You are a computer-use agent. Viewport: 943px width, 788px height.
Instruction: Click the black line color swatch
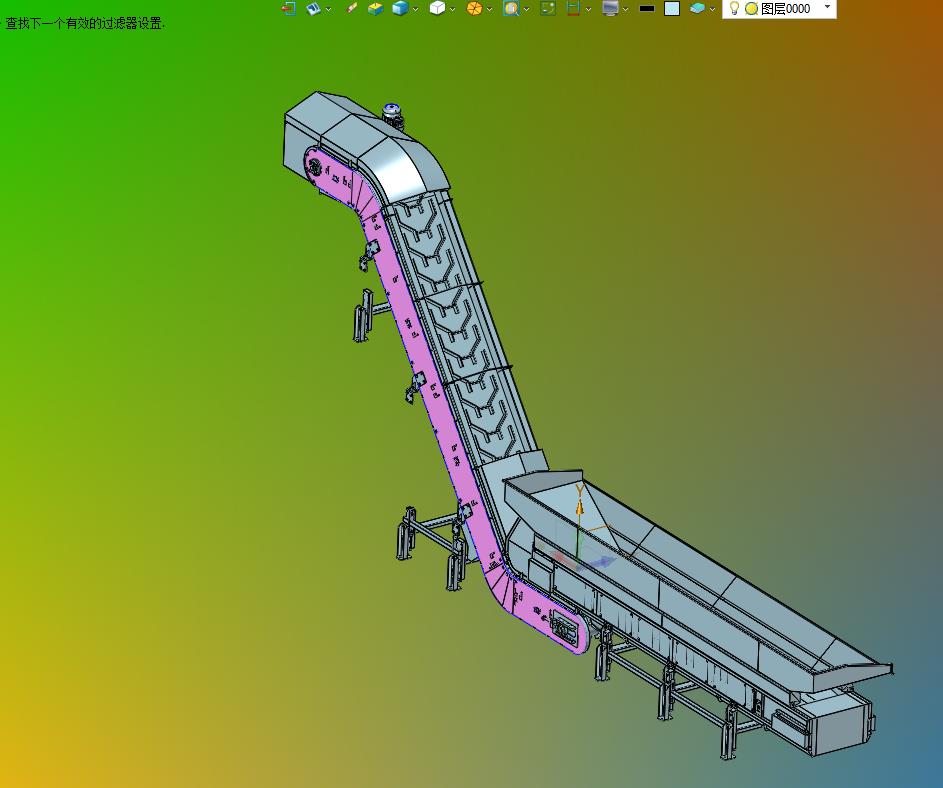coord(647,8)
